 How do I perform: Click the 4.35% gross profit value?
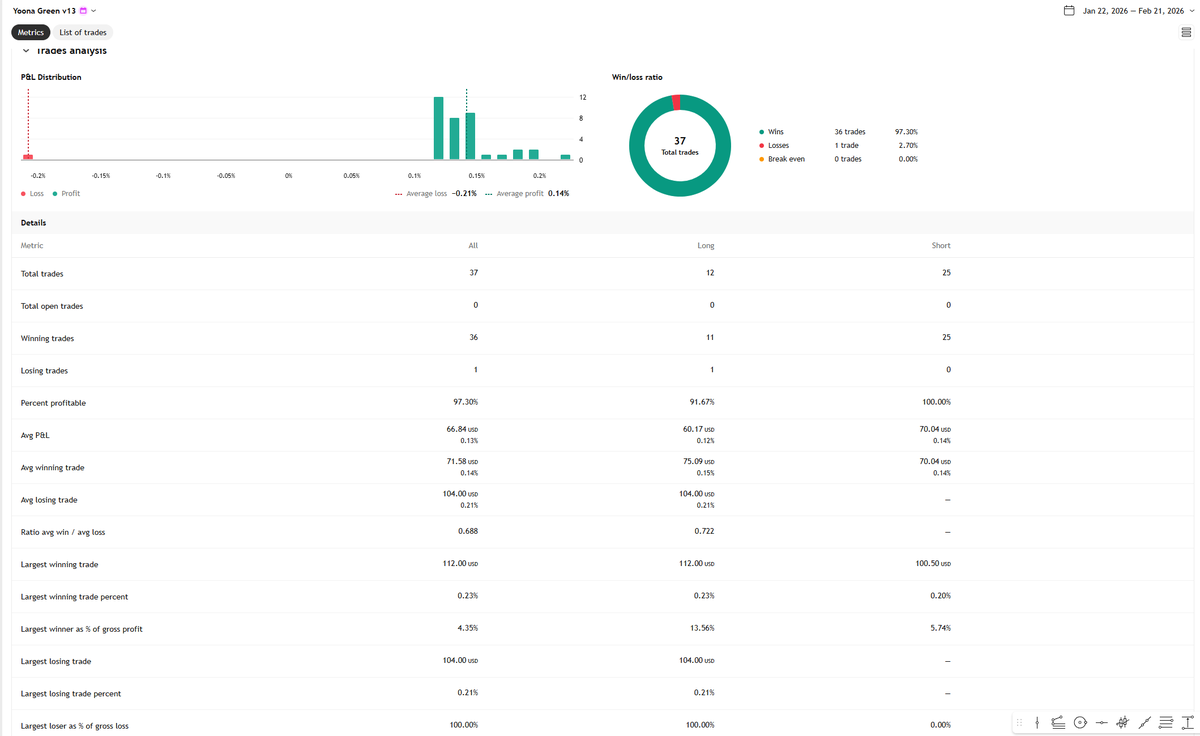pos(468,628)
